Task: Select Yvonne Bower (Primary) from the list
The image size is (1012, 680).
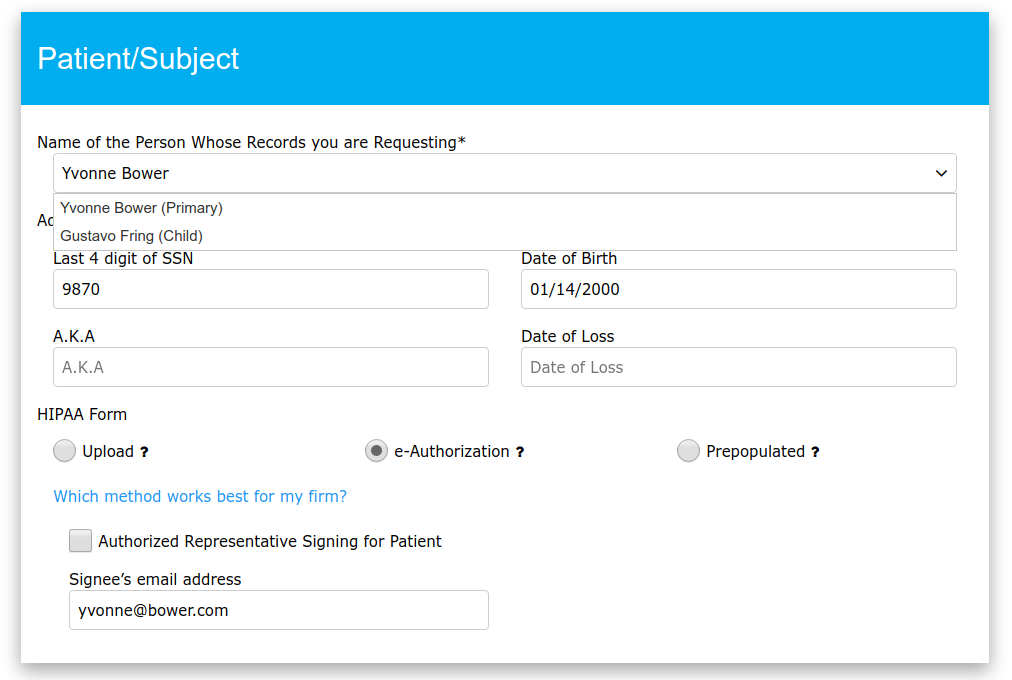Action: pos(140,208)
